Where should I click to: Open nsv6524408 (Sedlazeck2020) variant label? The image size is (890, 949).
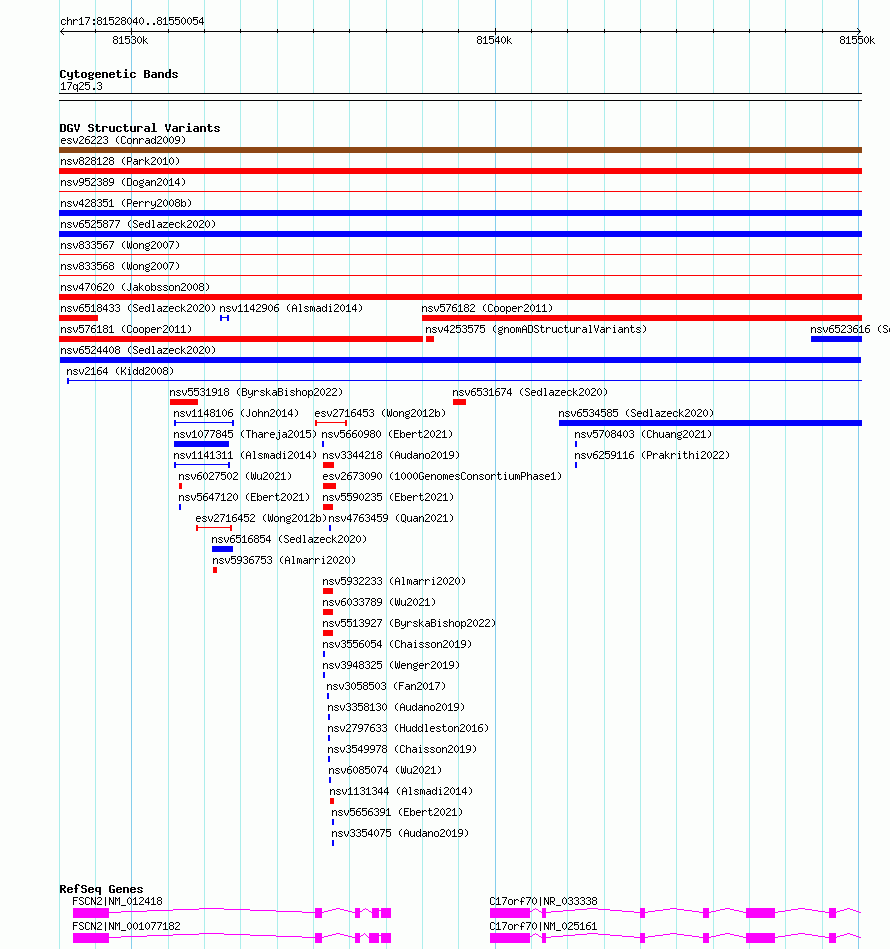pyautogui.click(x=138, y=350)
